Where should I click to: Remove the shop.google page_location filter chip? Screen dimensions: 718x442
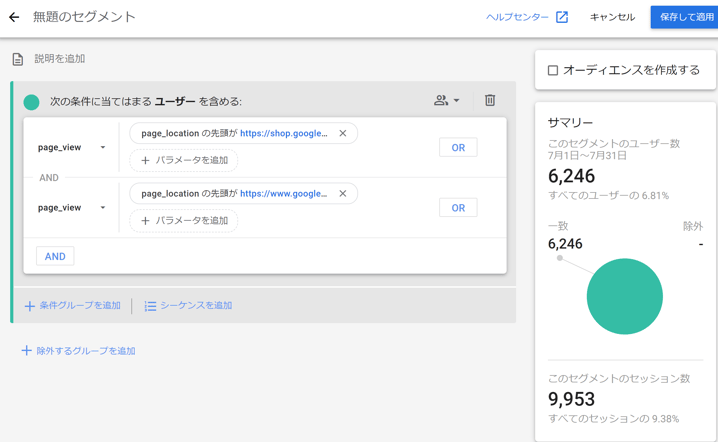click(x=343, y=133)
